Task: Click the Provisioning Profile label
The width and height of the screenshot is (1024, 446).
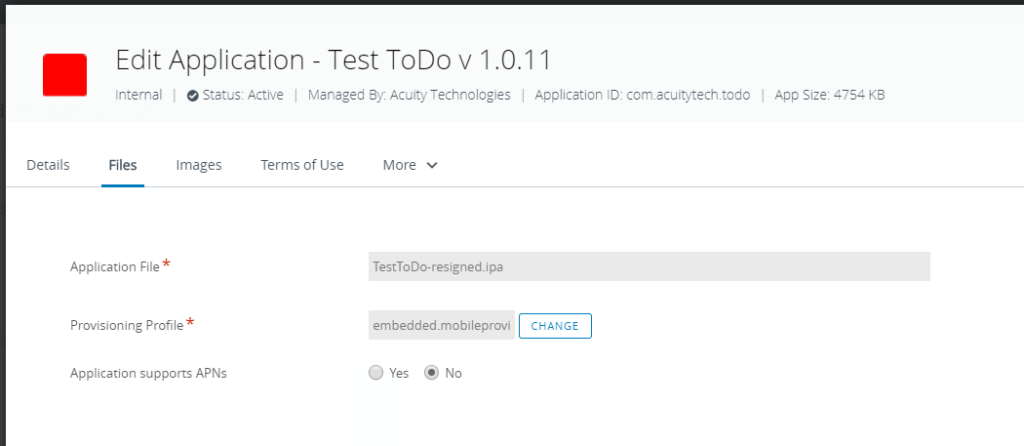Action: point(127,325)
